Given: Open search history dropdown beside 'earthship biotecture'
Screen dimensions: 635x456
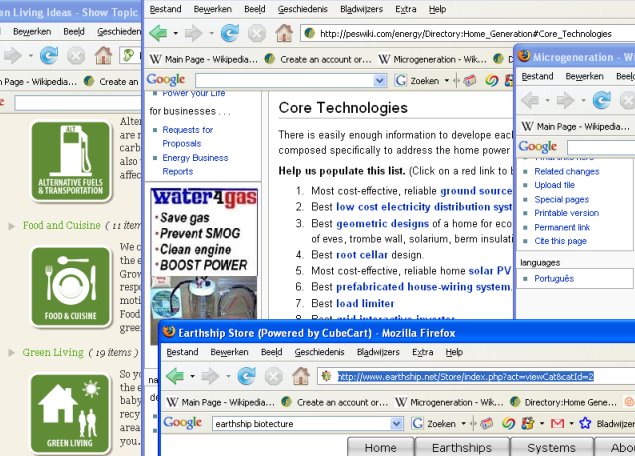Looking at the screenshot, I should click(x=396, y=424).
